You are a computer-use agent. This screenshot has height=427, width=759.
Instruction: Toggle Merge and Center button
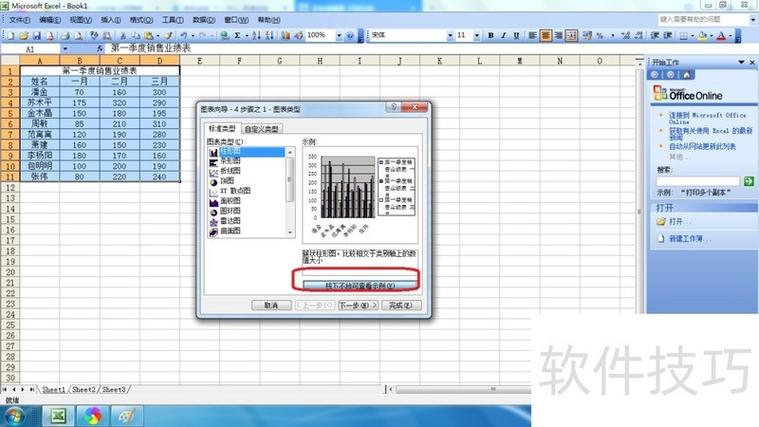pos(572,35)
